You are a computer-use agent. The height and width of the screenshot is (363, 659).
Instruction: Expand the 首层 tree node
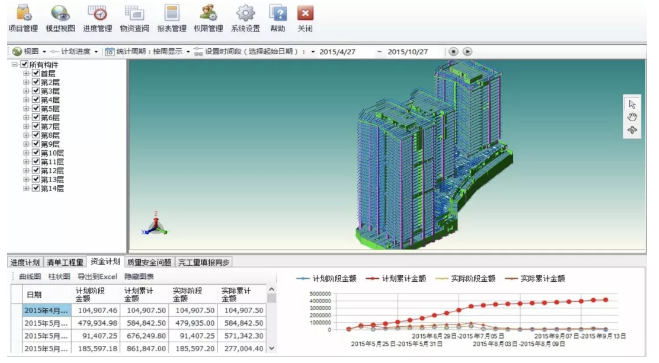point(26,73)
